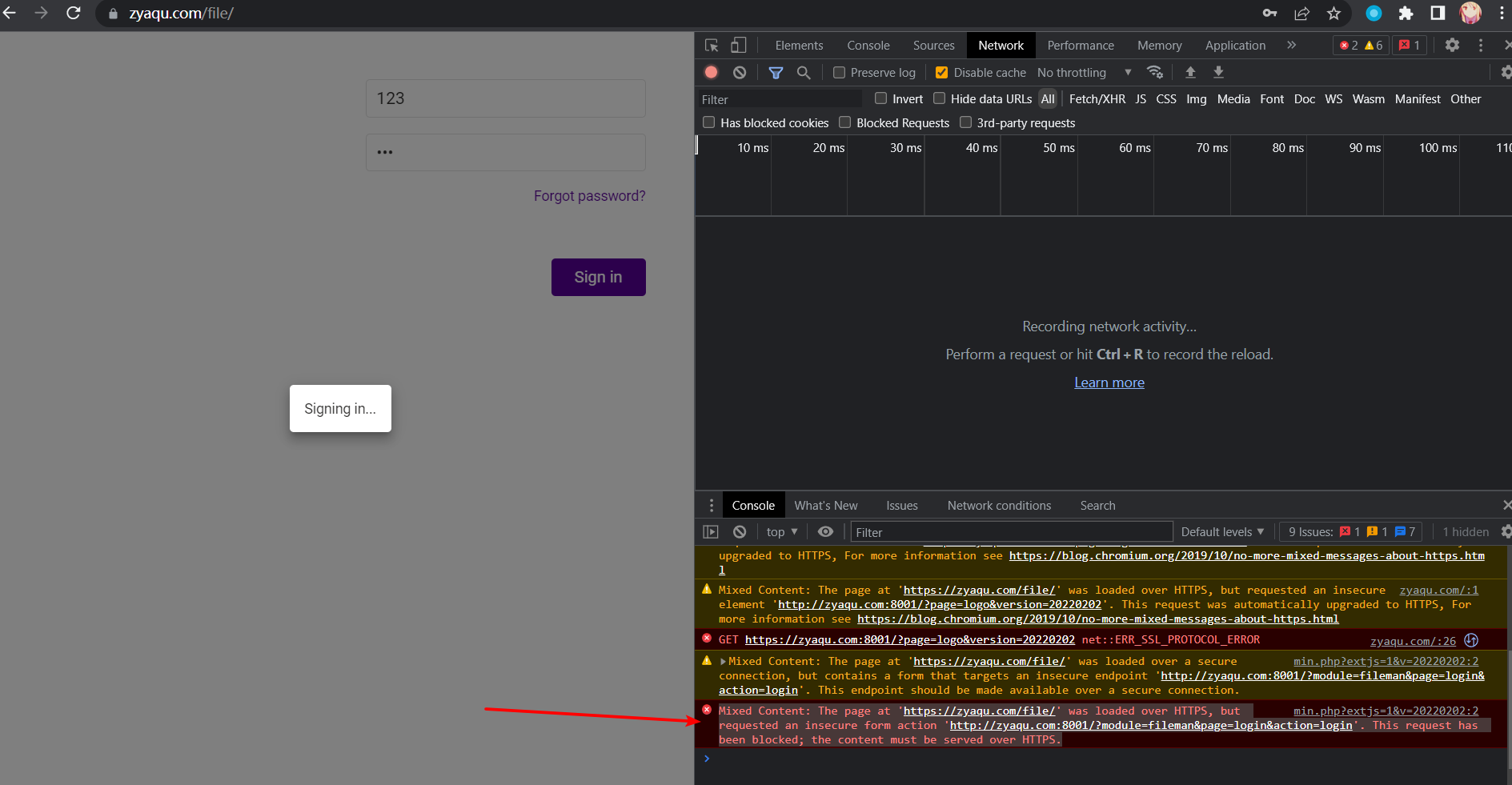This screenshot has height=785, width=1512.
Task: Switch to the Performance tab
Action: pos(1080,46)
